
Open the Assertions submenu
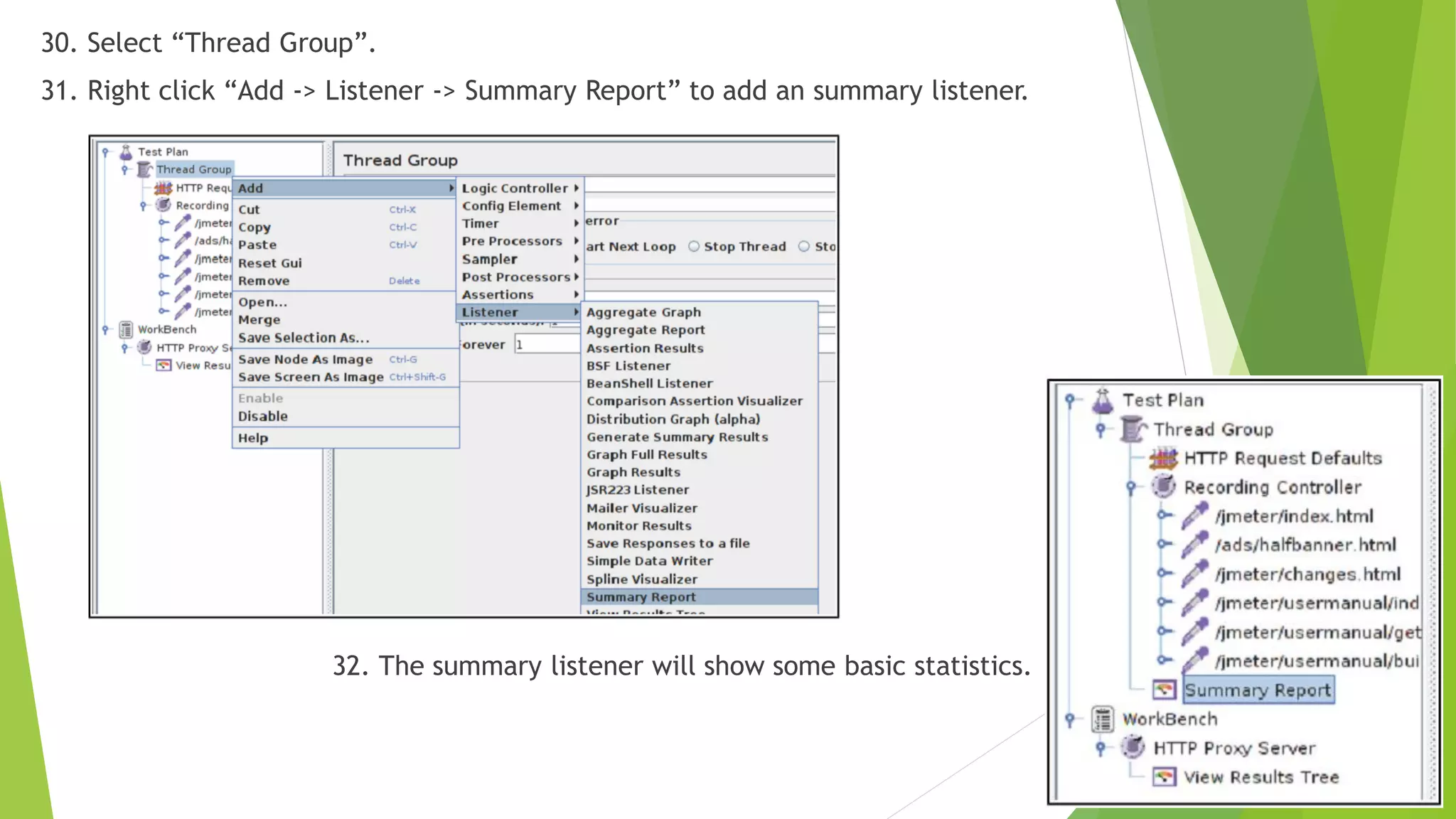[520, 295]
